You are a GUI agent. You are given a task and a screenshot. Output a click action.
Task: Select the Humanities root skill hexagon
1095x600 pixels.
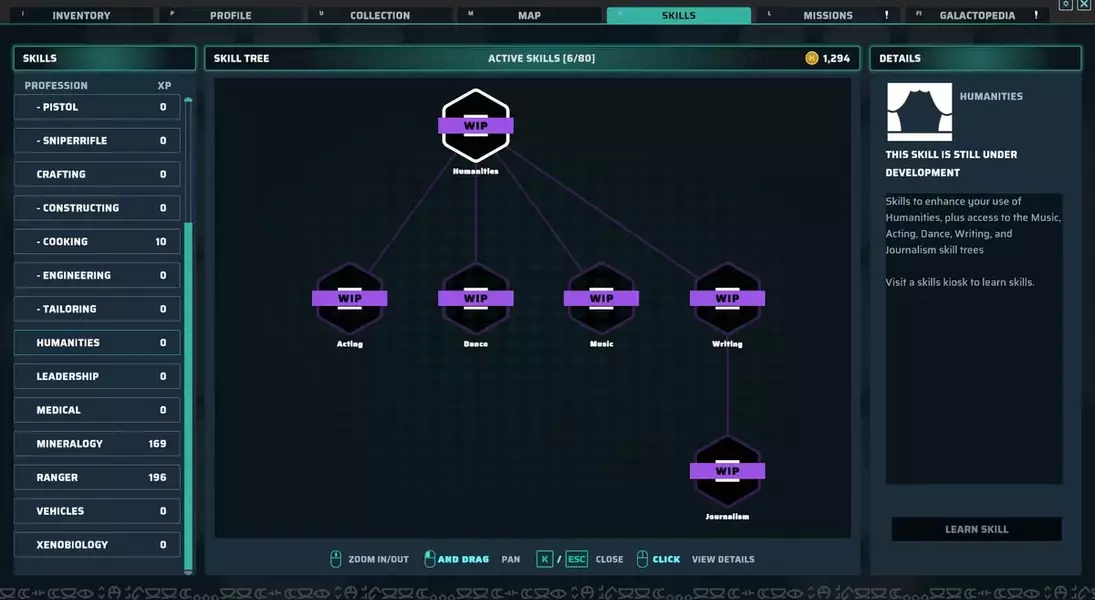coord(476,126)
